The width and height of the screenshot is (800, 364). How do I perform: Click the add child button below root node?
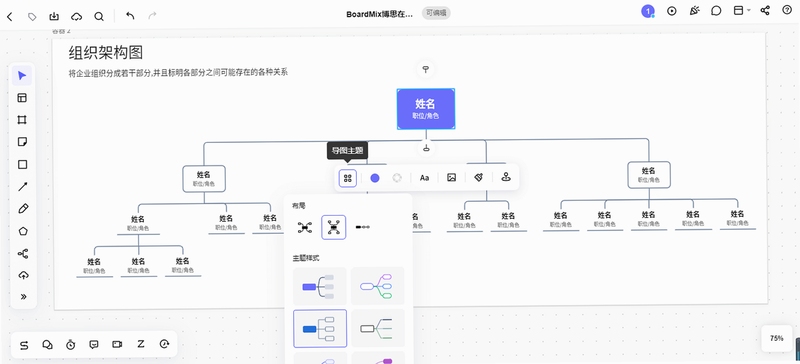click(x=426, y=148)
